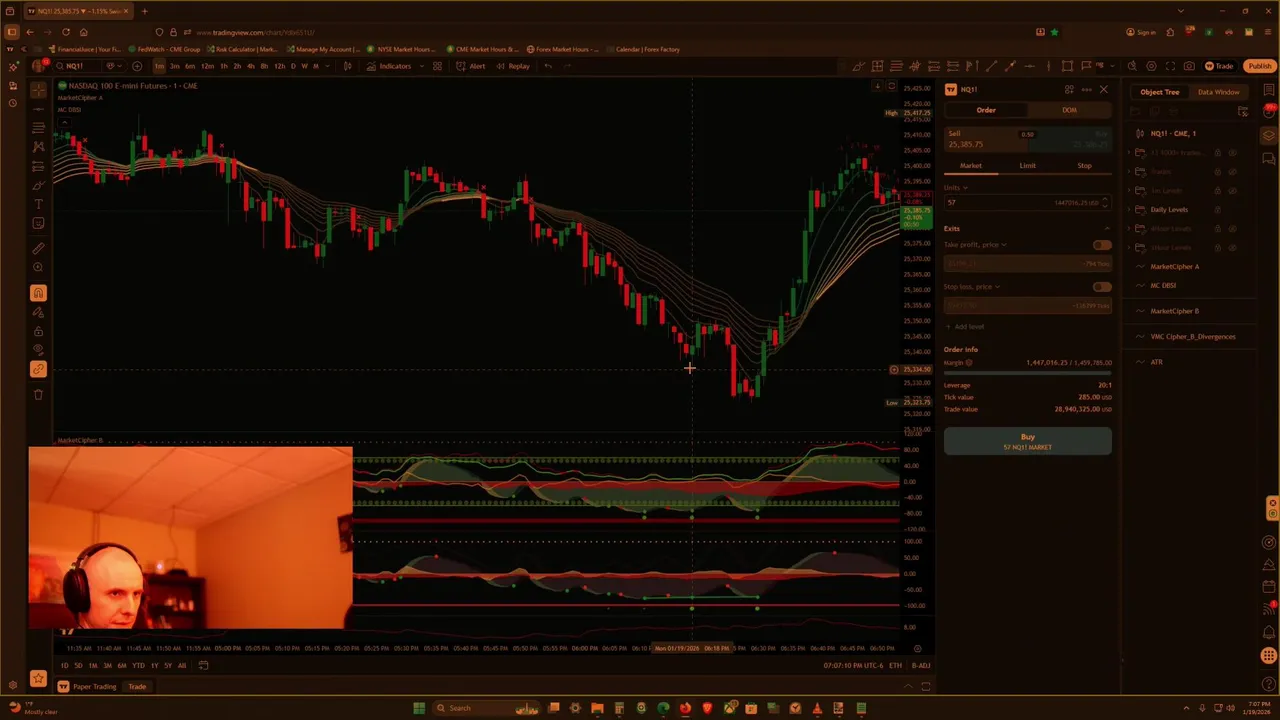Screen dimensions: 1280x720
Task: Open date range calendar icon
Action: click(x=203, y=665)
